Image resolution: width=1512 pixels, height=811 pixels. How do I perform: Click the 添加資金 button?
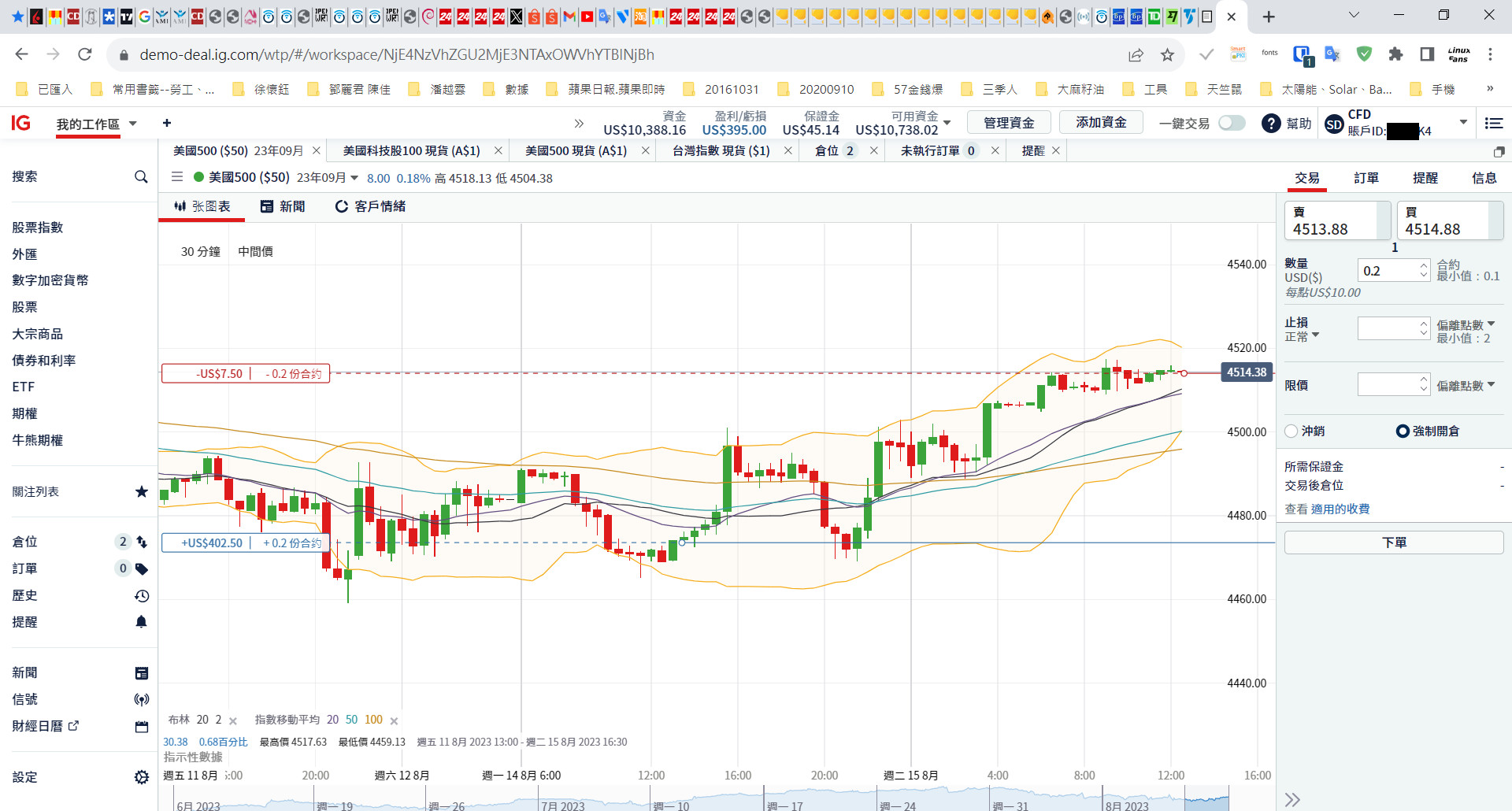click(x=1101, y=123)
